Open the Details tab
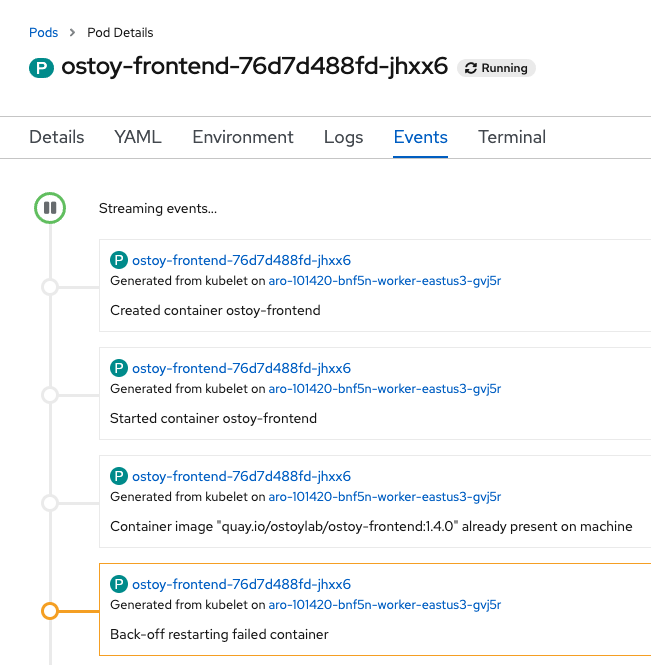 click(56, 137)
